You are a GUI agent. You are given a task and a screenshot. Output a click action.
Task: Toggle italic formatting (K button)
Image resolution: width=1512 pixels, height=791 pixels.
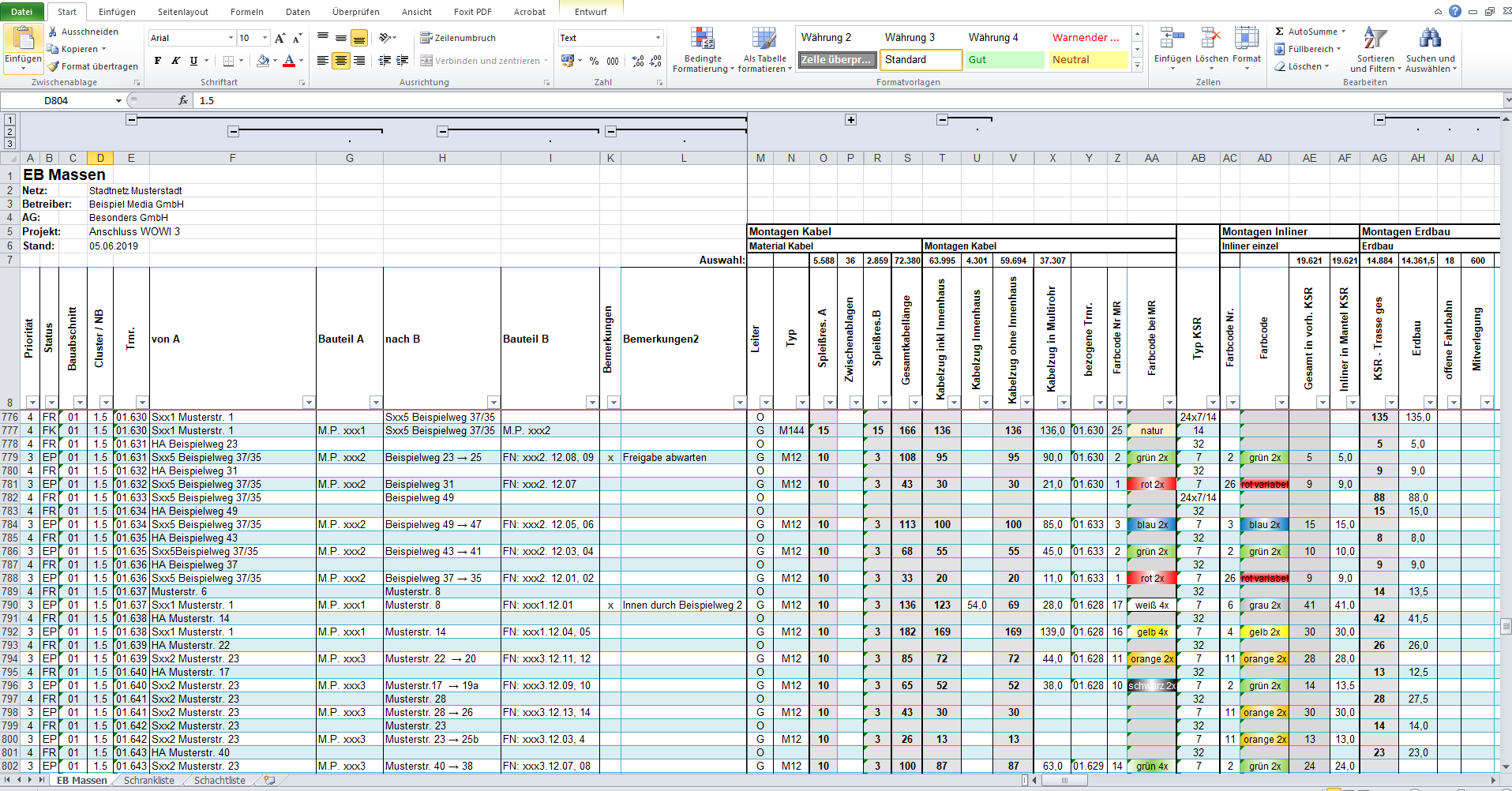click(175, 61)
